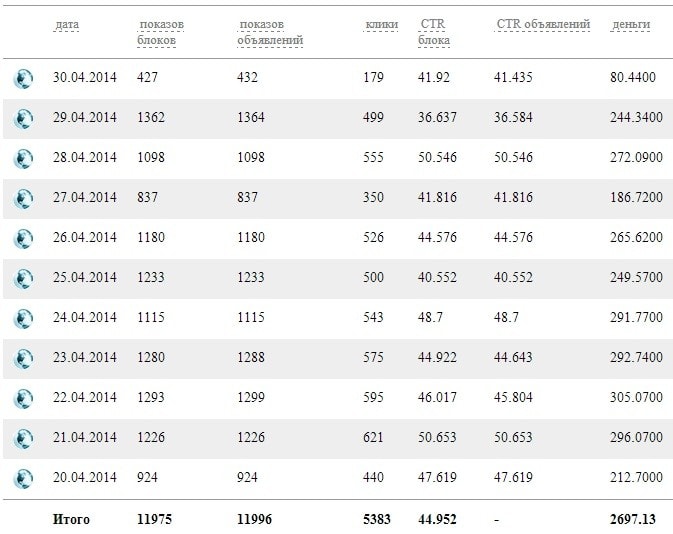Click the globe icon for 29.04.2014

tap(23, 119)
